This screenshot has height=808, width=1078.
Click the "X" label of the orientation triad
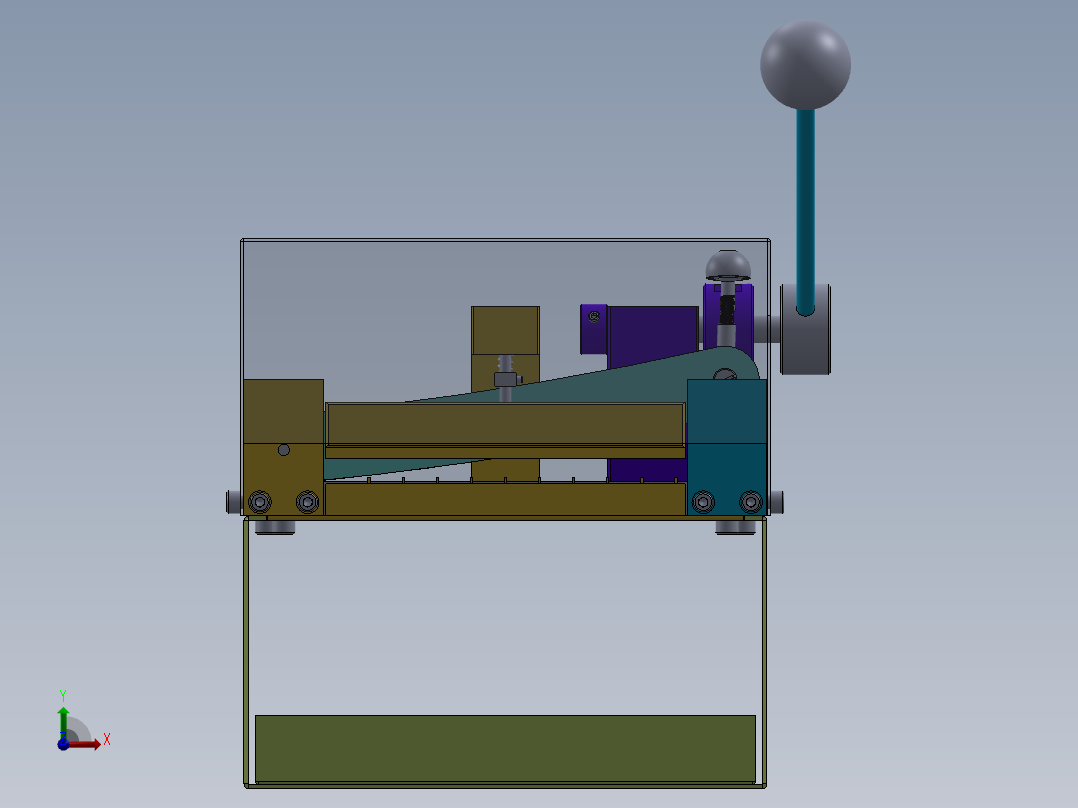click(x=107, y=740)
